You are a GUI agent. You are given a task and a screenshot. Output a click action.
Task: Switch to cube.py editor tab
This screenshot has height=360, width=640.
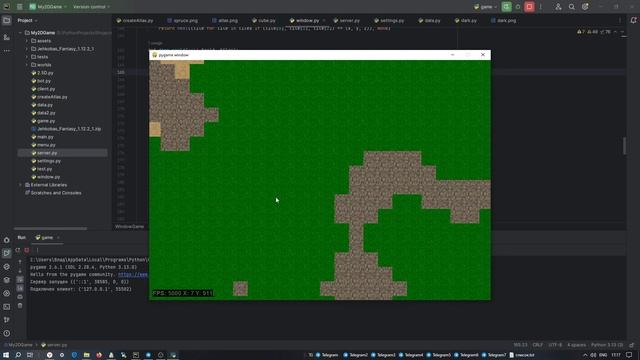(x=264, y=20)
